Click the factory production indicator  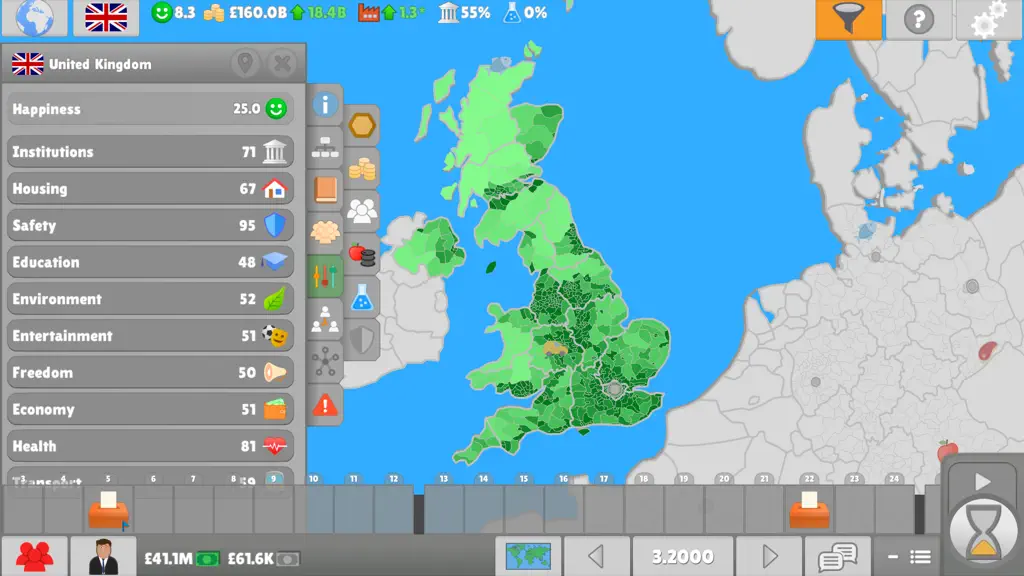(x=391, y=12)
